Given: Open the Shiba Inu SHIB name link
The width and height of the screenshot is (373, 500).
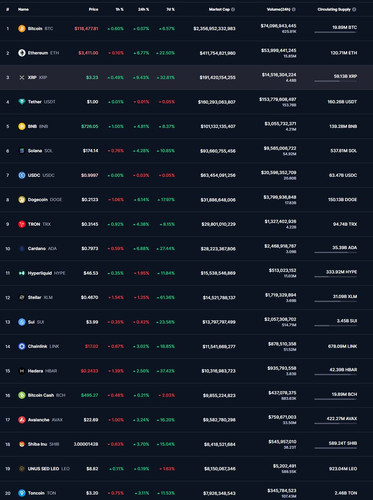Looking at the screenshot, I should coord(43,444).
